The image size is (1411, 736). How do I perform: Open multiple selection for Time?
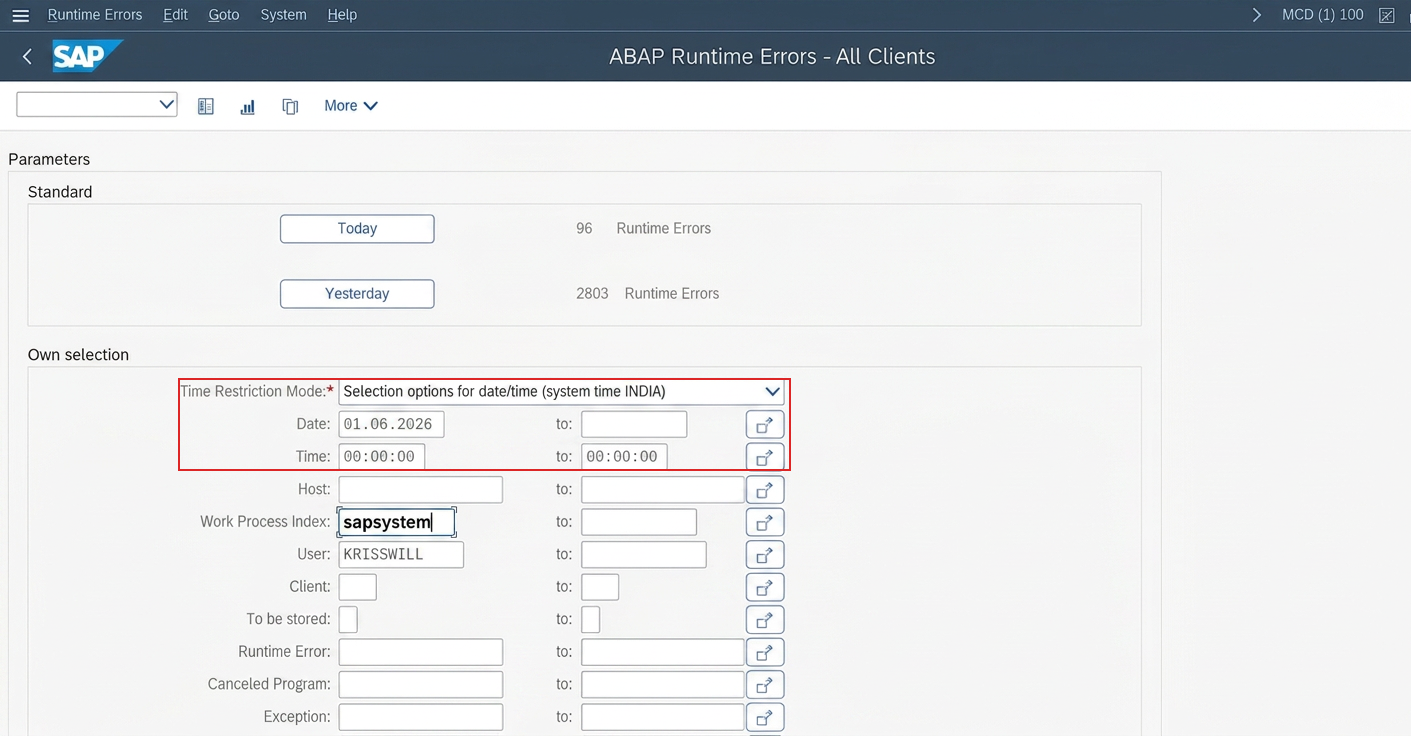(765, 457)
